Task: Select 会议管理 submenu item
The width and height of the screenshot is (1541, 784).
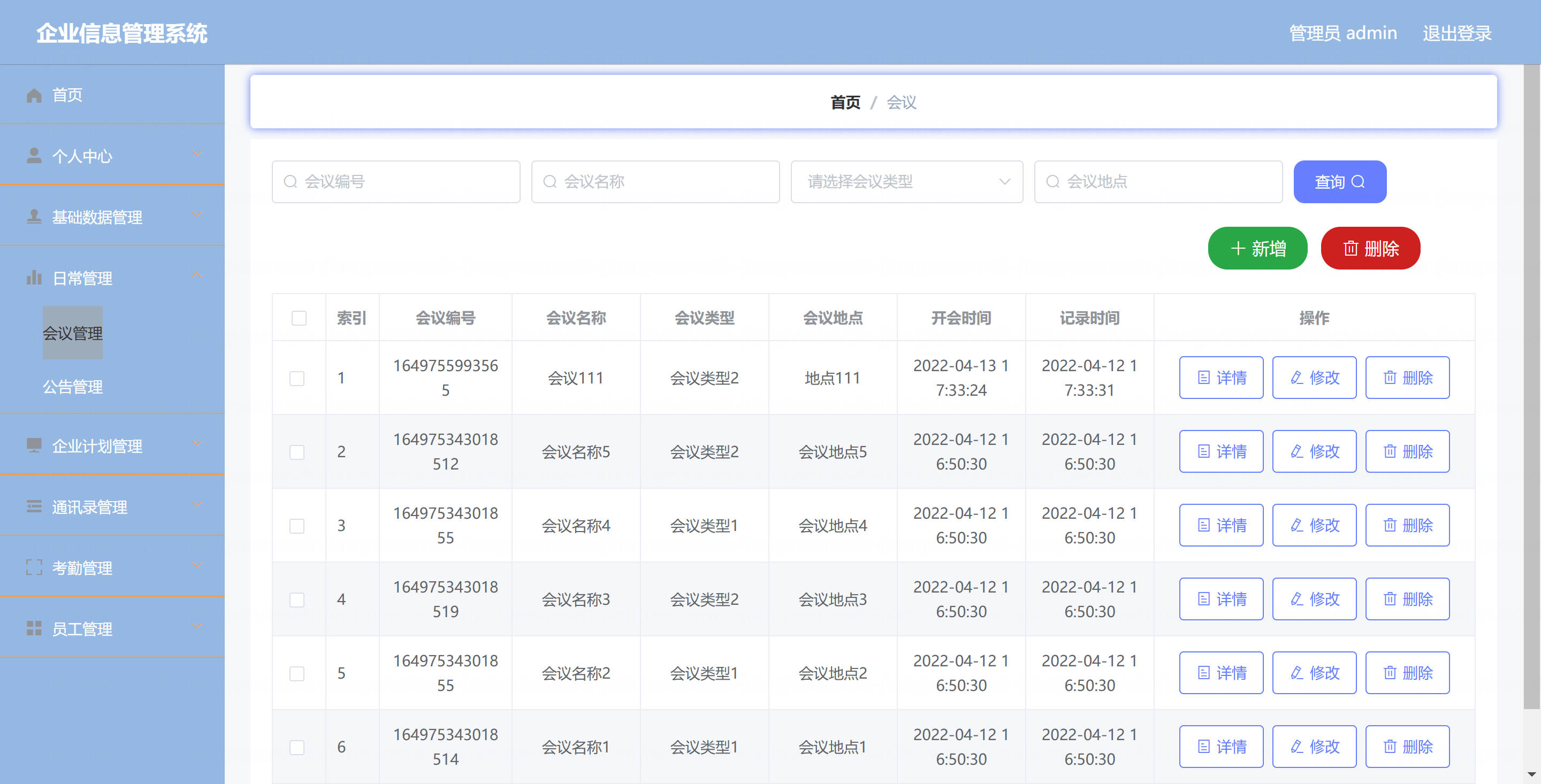Action: [72, 333]
